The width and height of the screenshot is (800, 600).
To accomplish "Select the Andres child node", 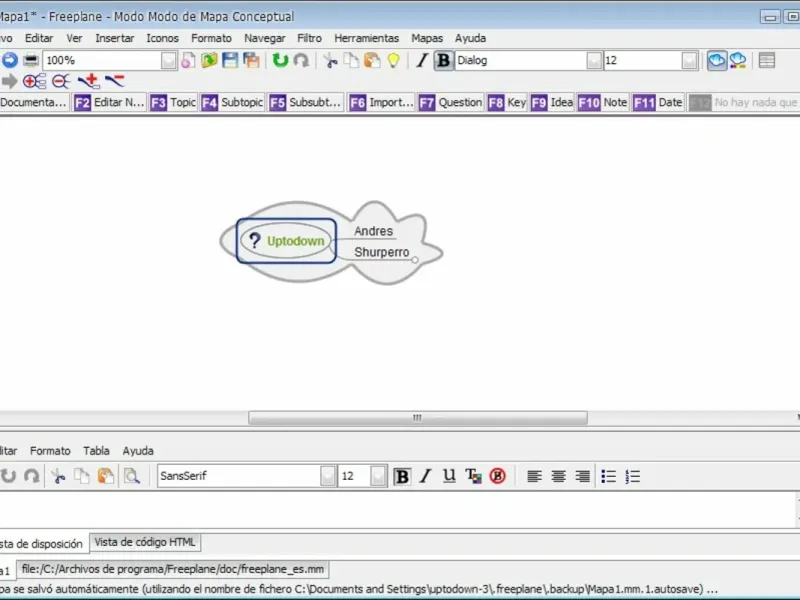I will pyautogui.click(x=373, y=231).
